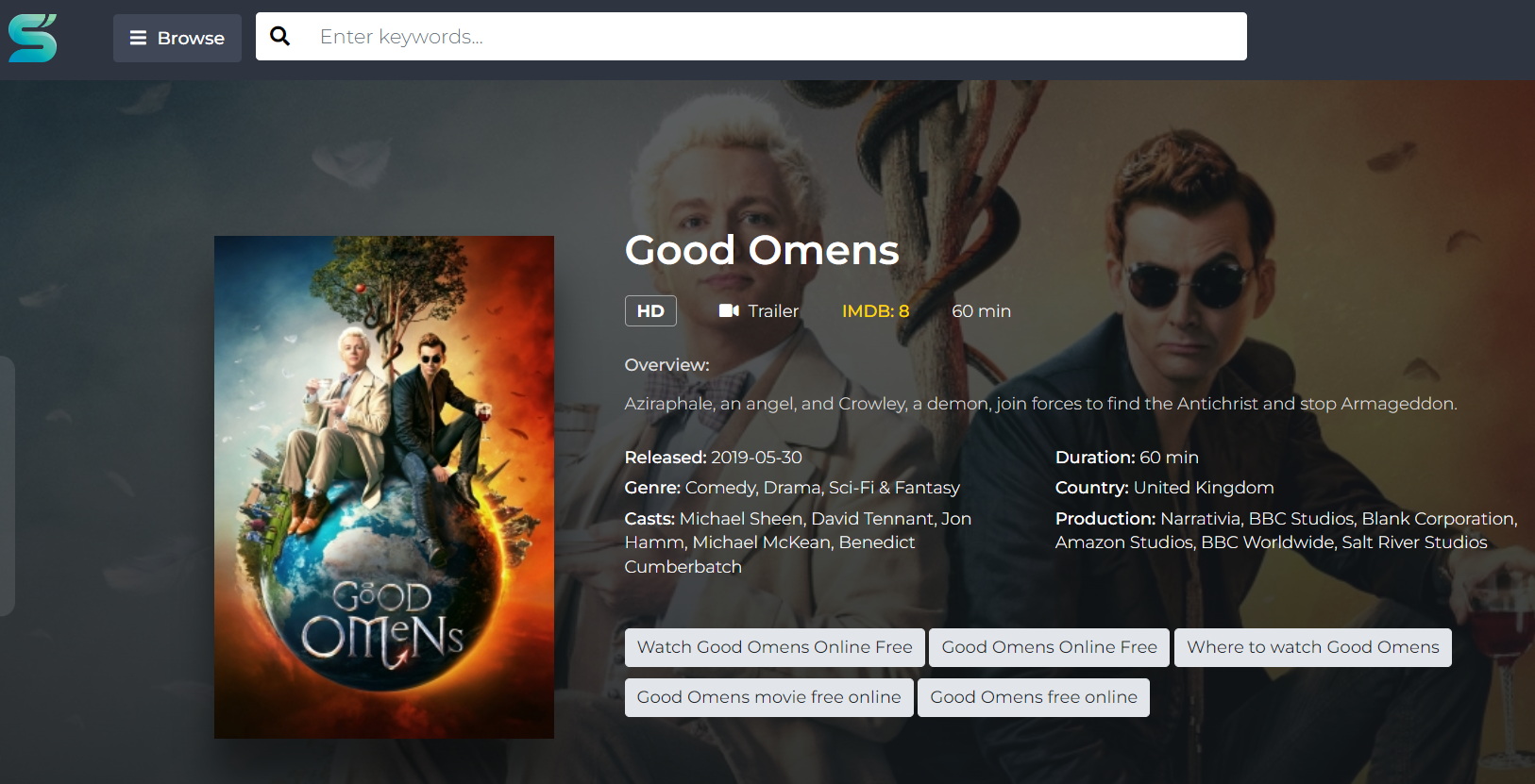Click the Where to watch Good Omens tag
This screenshot has height=784, width=1535.
(x=1312, y=647)
